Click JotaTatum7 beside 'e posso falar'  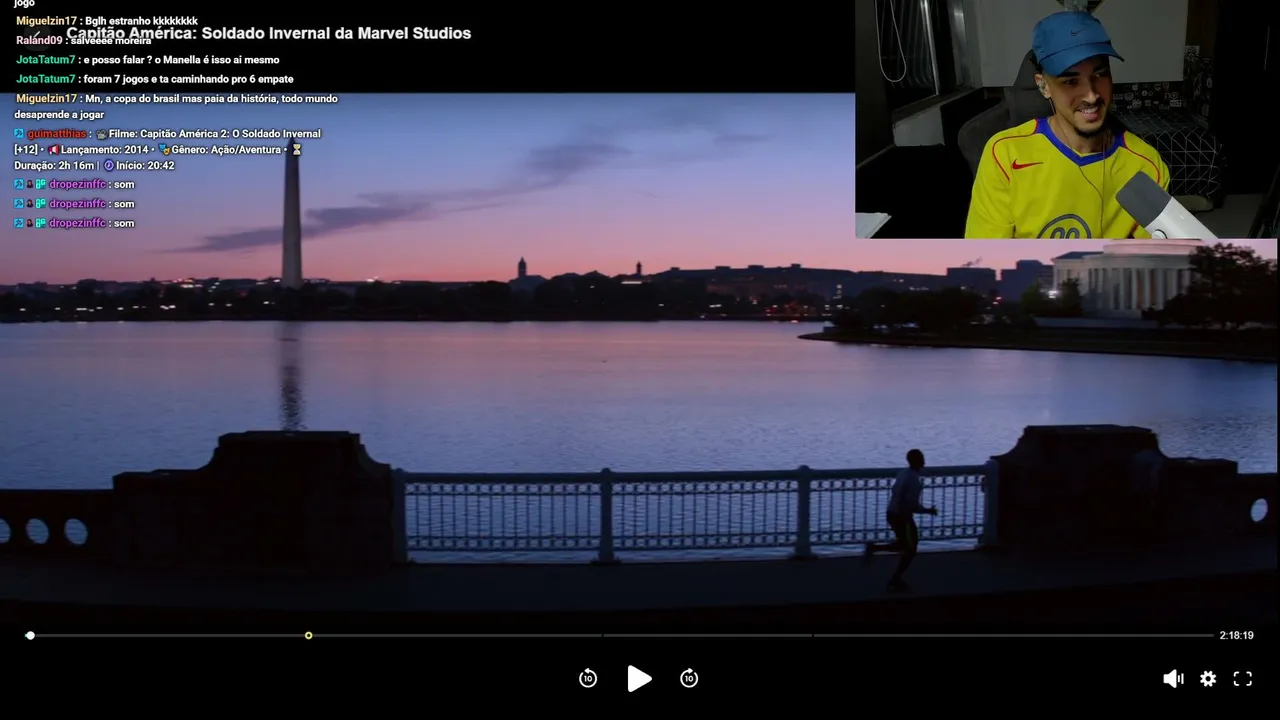pyautogui.click(x=46, y=60)
